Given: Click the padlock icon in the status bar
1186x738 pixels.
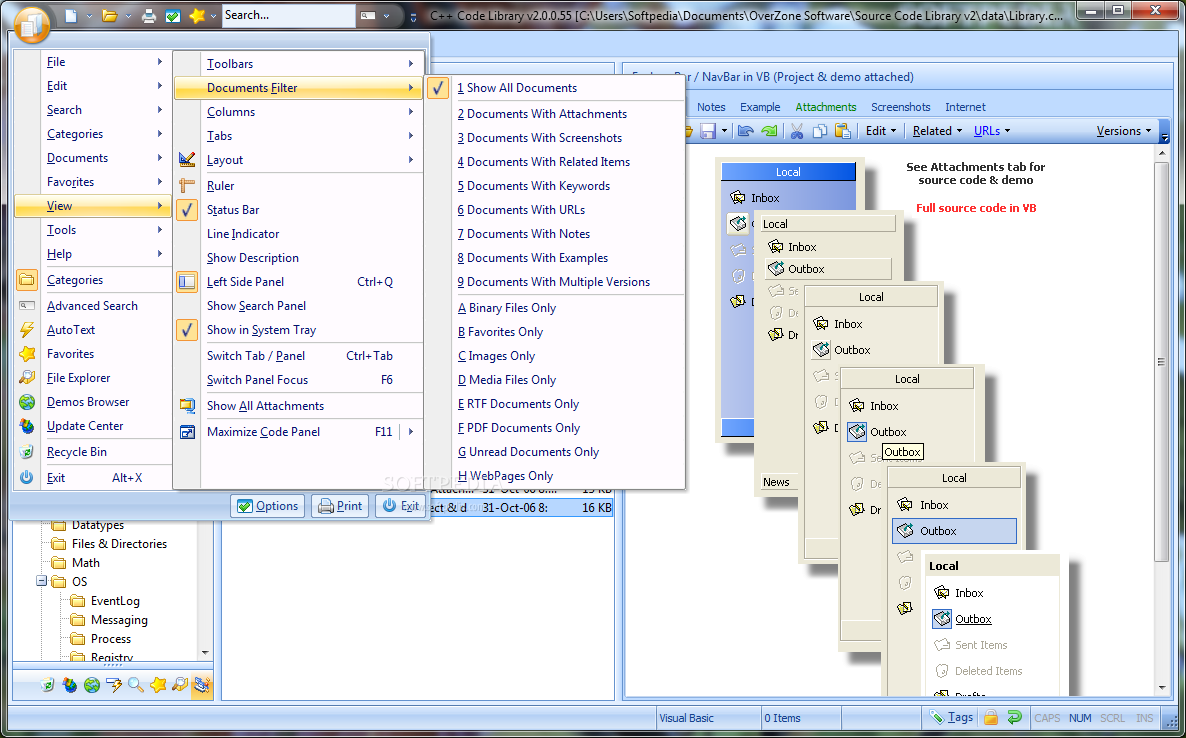Looking at the screenshot, I should pos(991,718).
